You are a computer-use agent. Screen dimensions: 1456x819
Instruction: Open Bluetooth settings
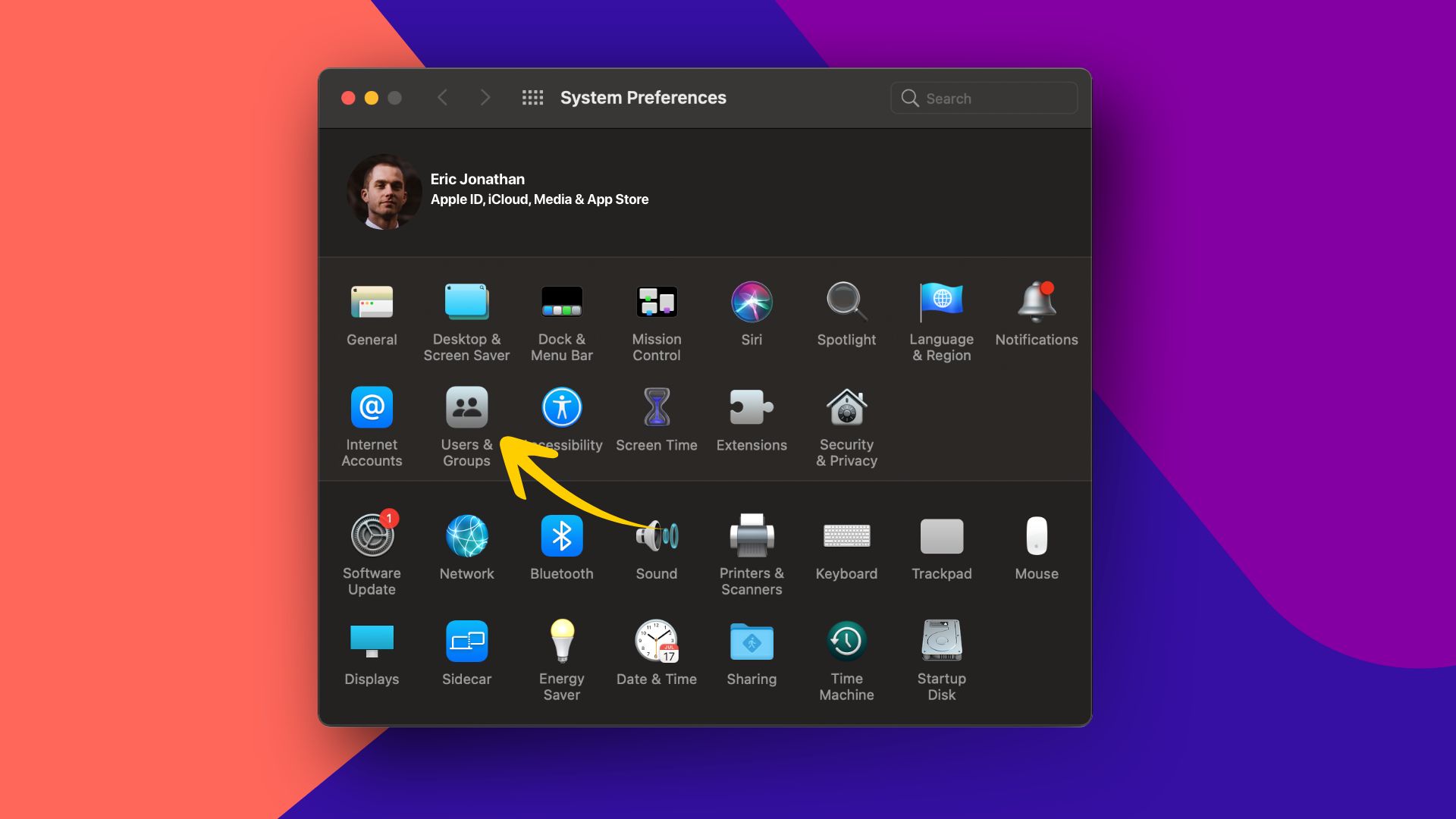point(561,534)
